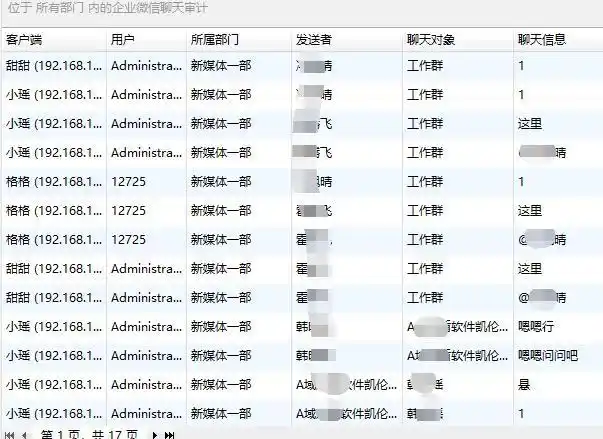The height and width of the screenshot is (439, 603).
Task: Select client 小瑶 in the 嗯嗯问问吧 row
Action: pos(54,356)
